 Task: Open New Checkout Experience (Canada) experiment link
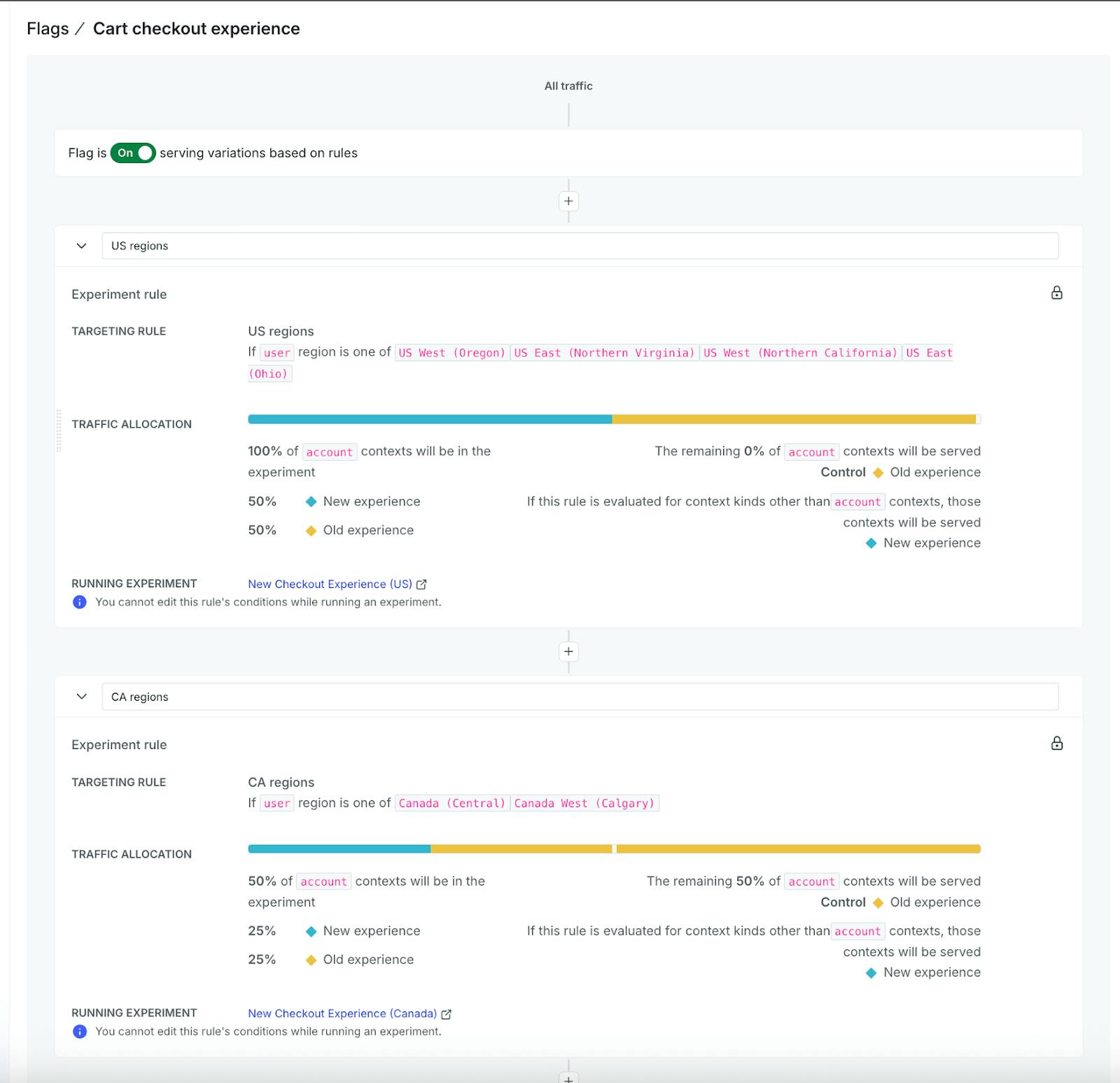(x=342, y=1013)
